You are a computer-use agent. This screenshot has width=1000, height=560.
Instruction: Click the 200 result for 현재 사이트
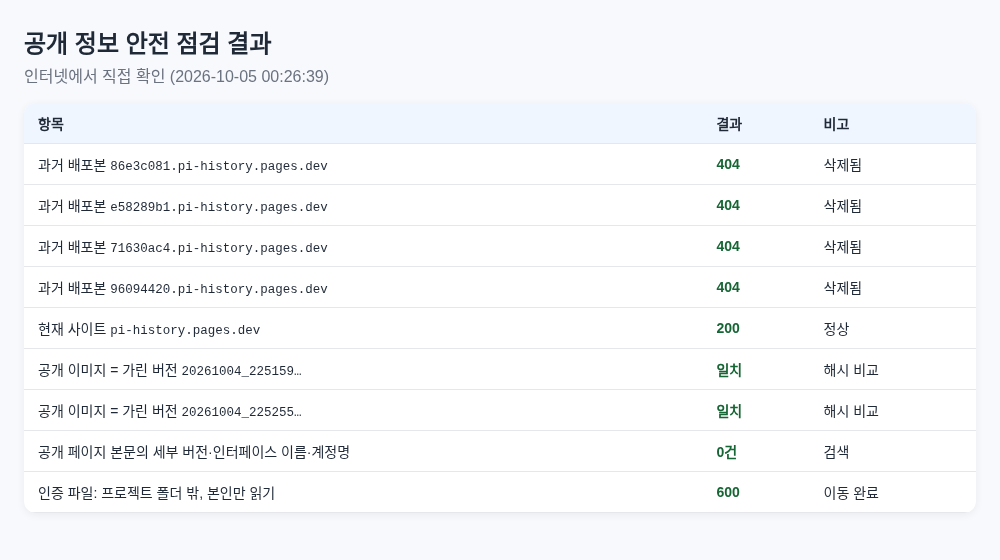pyautogui.click(x=728, y=328)
